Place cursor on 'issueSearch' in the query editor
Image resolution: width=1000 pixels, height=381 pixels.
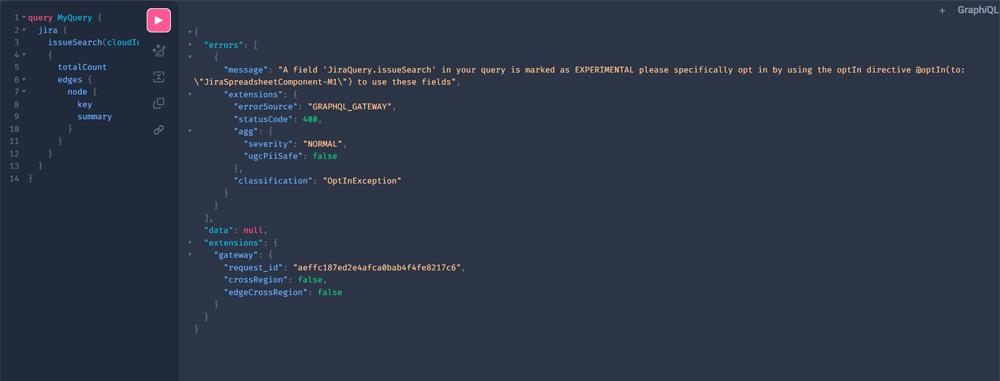click(75, 42)
